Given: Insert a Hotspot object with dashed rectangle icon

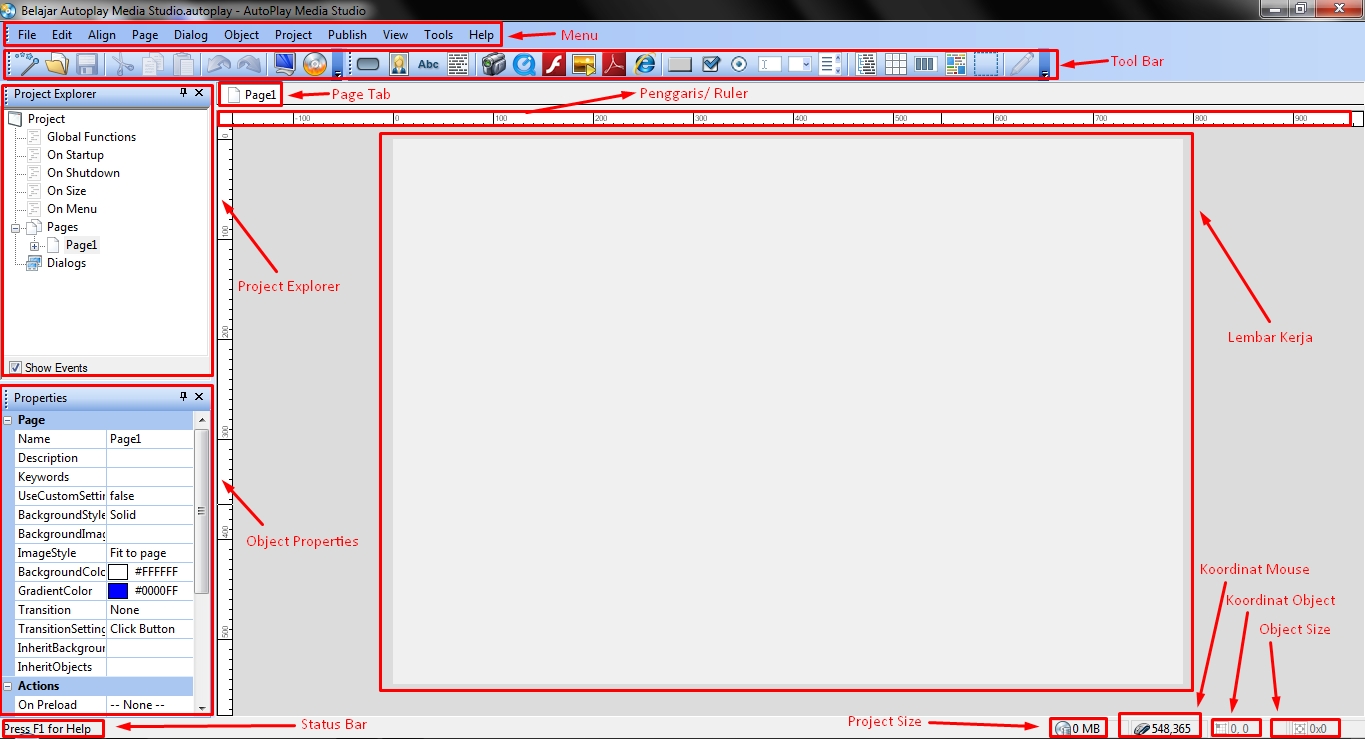Looking at the screenshot, I should [986, 64].
